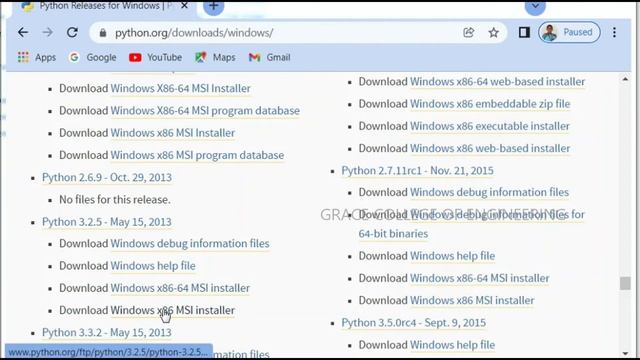Open Chrome three-dot menu
Image resolution: width=640 pixels, height=360 pixels.
pos(614,32)
